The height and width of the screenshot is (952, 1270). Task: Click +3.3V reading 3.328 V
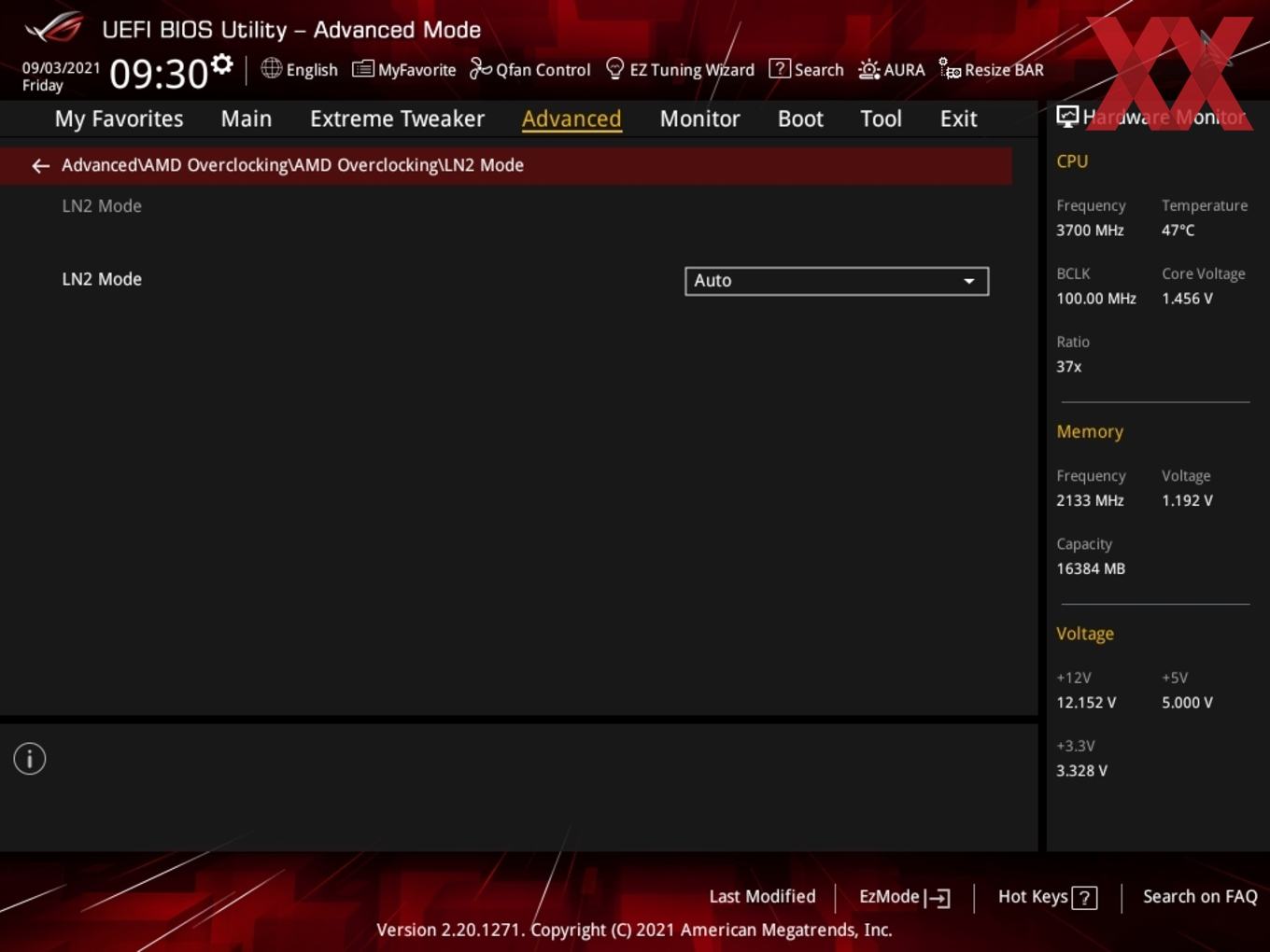click(x=1081, y=771)
